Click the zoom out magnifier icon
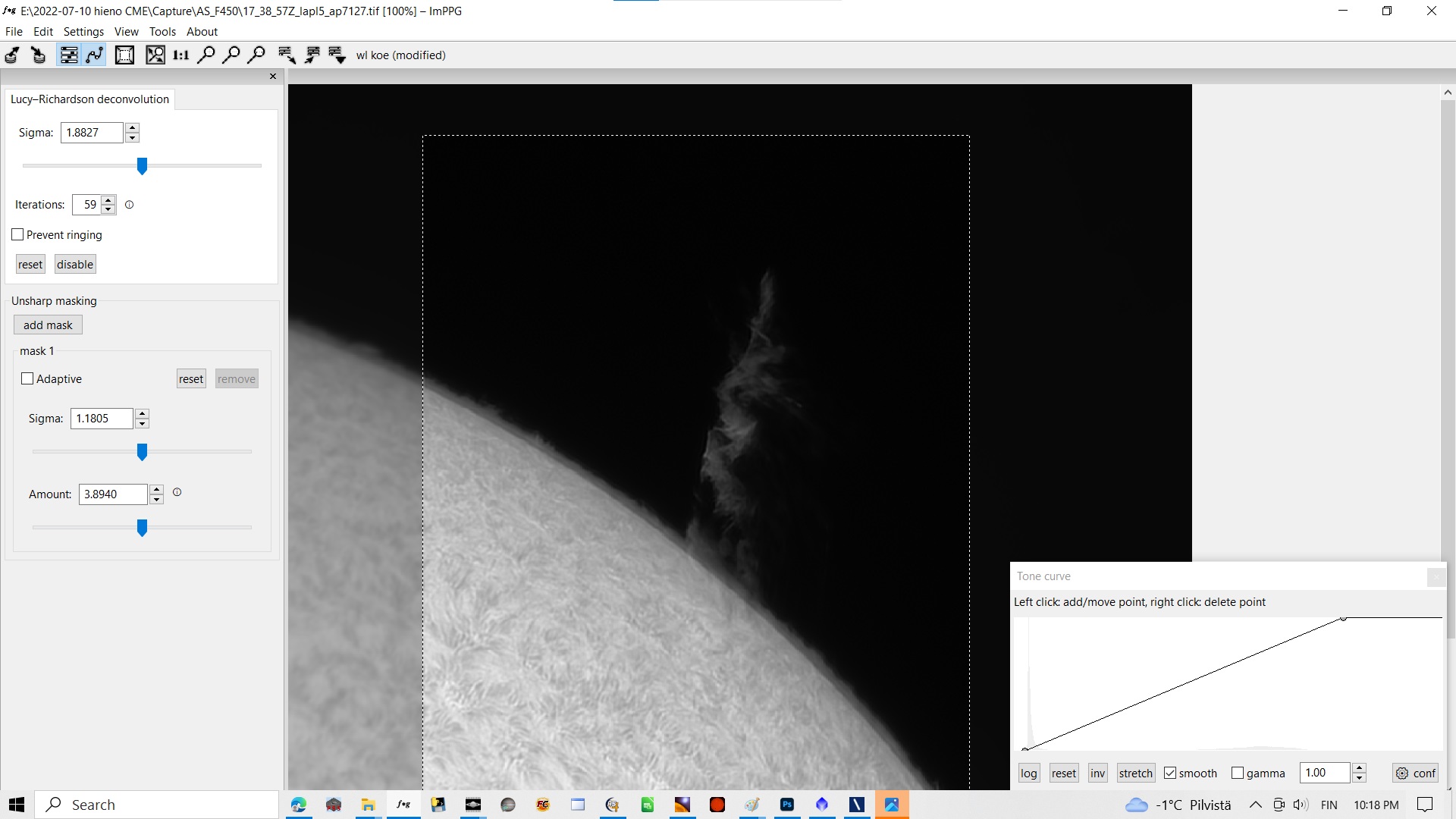The height and width of the screenshot is (819, 1456). (x=231, y=55)
